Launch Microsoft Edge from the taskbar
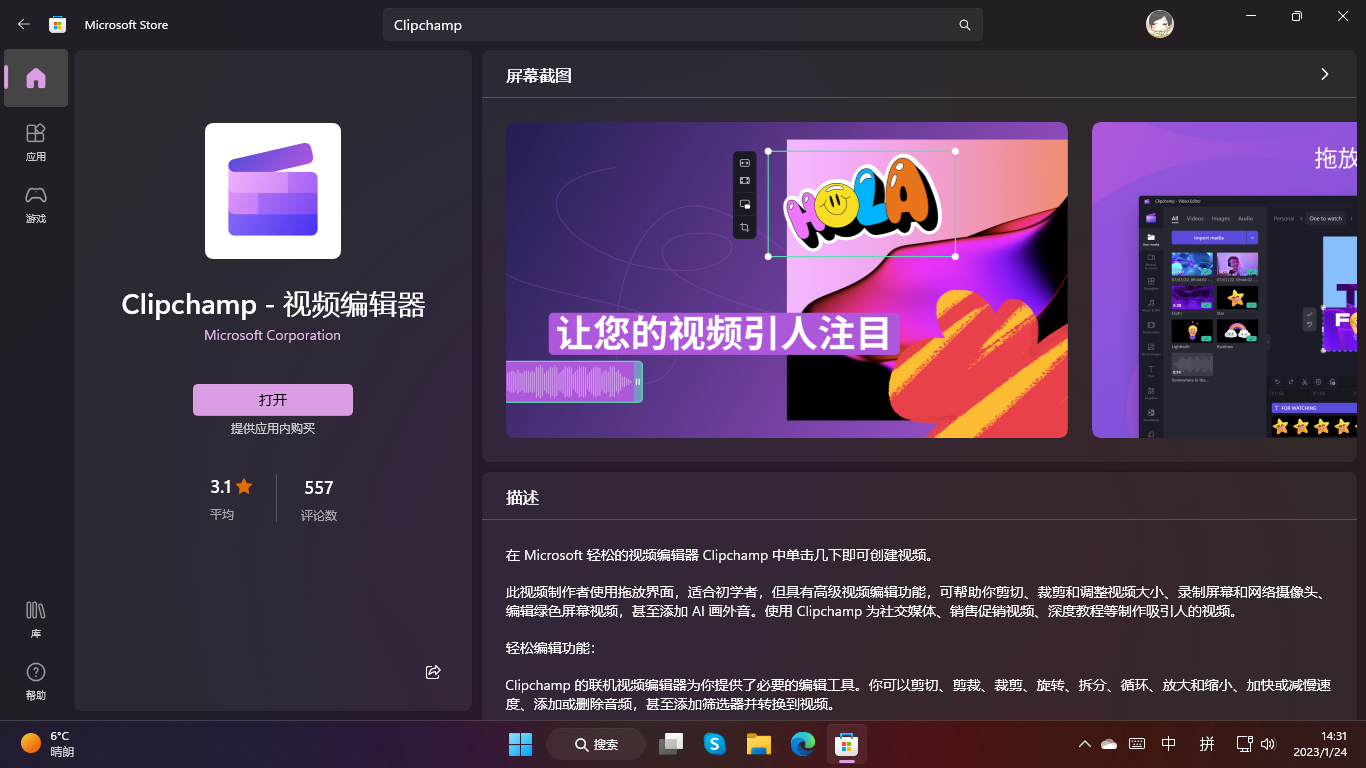Screen dimensions: 1366x768 (x=803, y=744)
